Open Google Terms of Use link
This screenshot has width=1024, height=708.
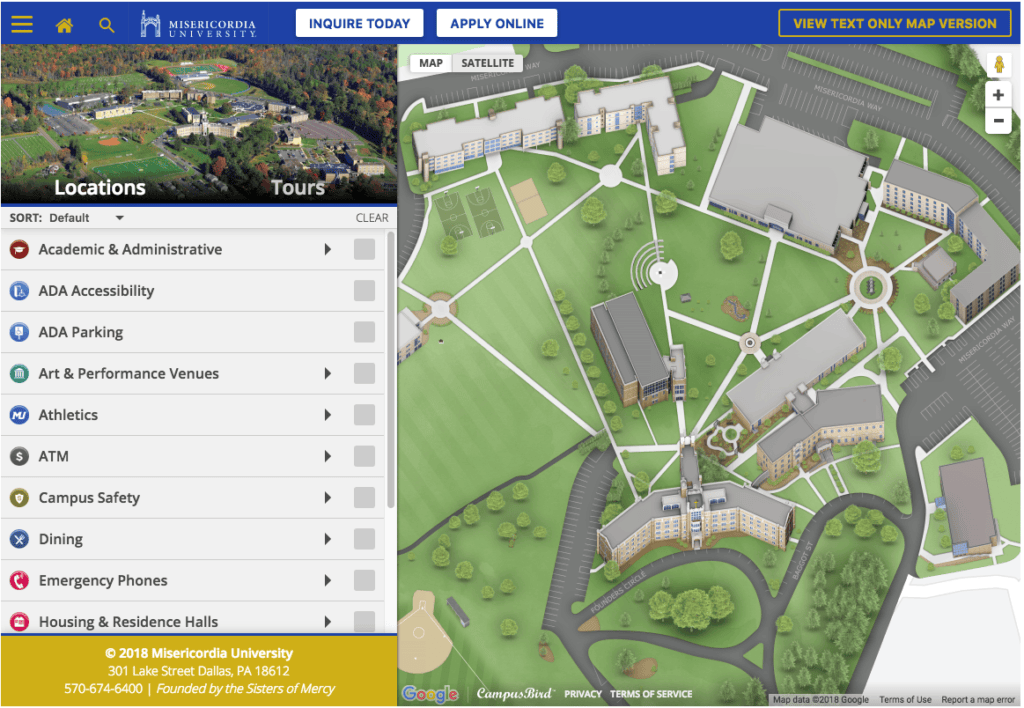tap(905, 700)
